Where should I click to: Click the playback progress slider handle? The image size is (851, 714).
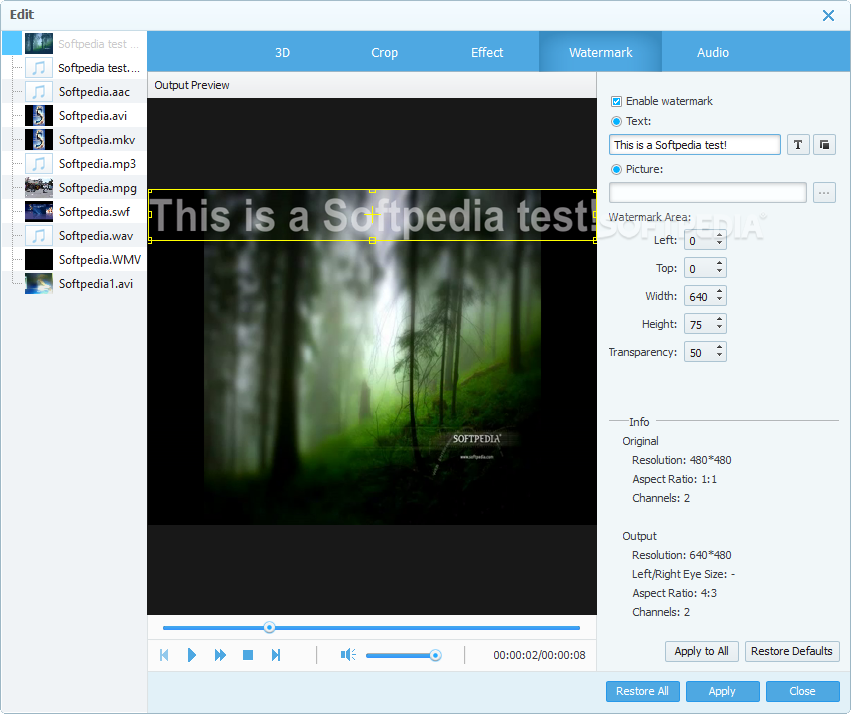pos(269,628)
